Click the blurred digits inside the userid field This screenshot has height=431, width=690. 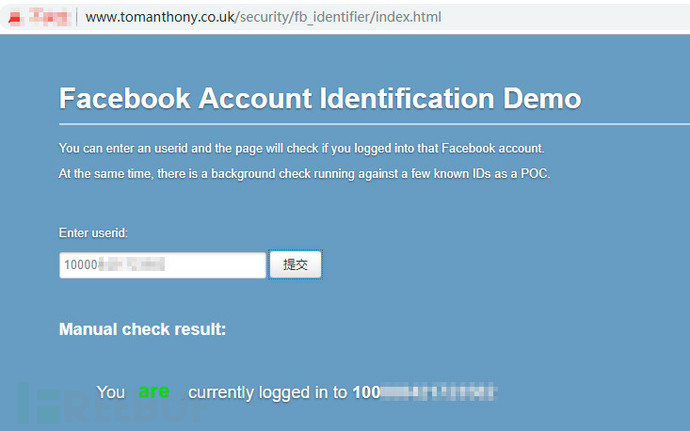coord(132,265)
